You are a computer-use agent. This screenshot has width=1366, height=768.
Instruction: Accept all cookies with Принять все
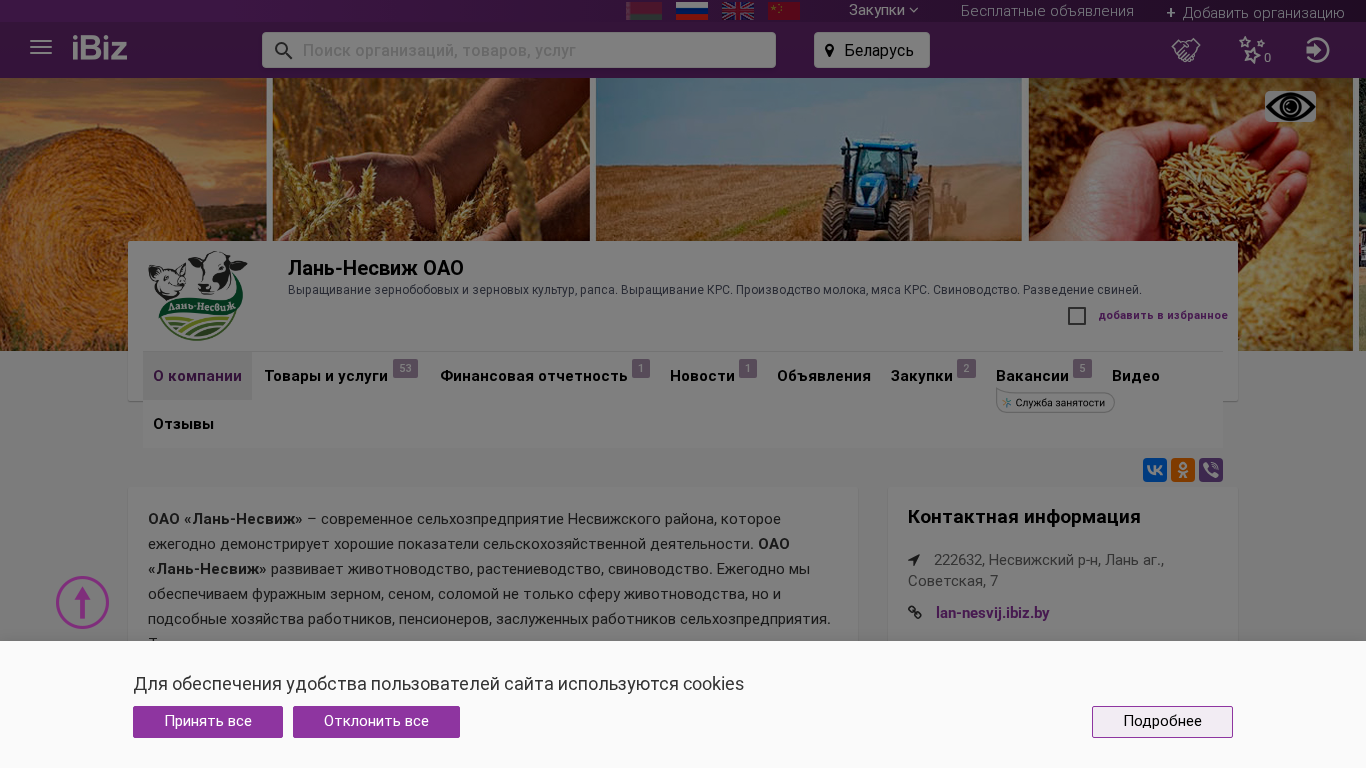click(208, 722)
